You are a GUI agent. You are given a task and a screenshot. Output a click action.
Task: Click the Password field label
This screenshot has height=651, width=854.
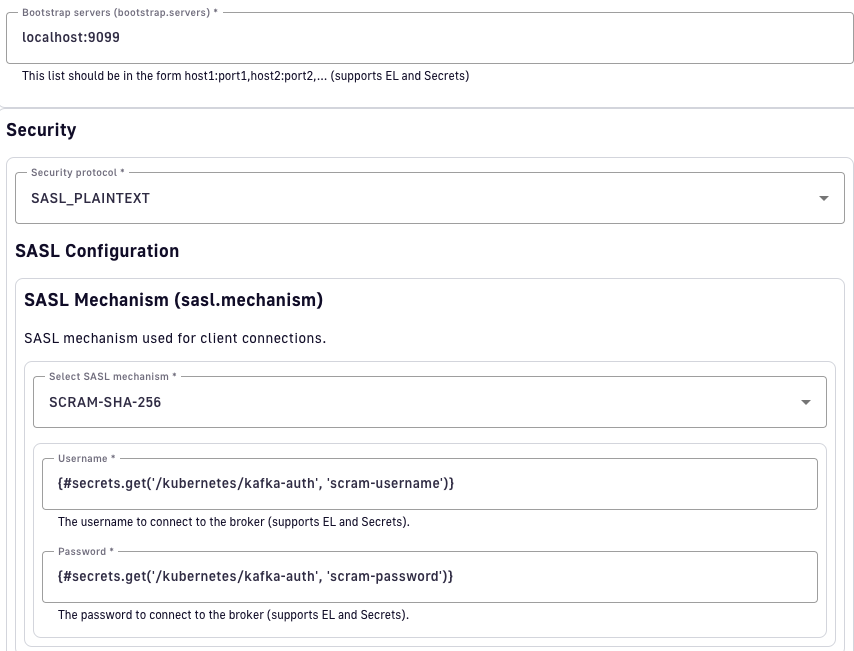coord(85,551)
